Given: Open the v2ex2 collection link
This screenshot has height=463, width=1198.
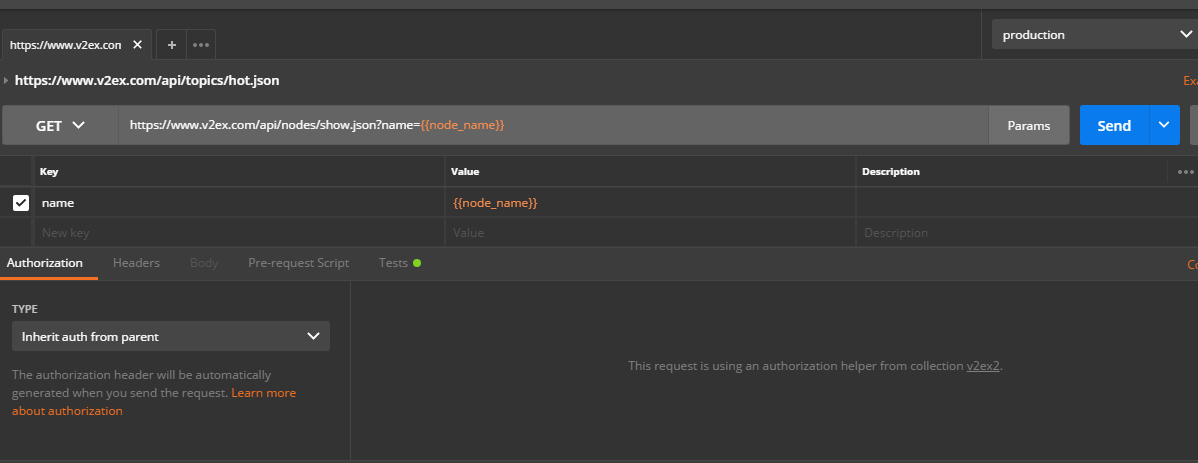Looking at the screenshot, I should pyautogui.click(x=983, y=366).
